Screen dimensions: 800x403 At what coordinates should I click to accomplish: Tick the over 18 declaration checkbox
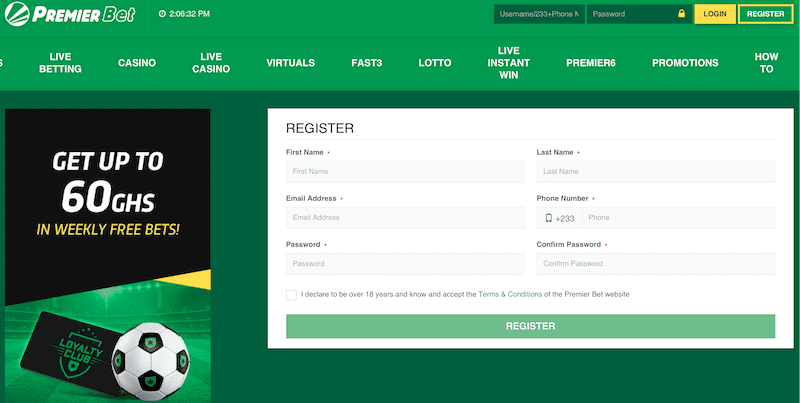coord(291,295)
